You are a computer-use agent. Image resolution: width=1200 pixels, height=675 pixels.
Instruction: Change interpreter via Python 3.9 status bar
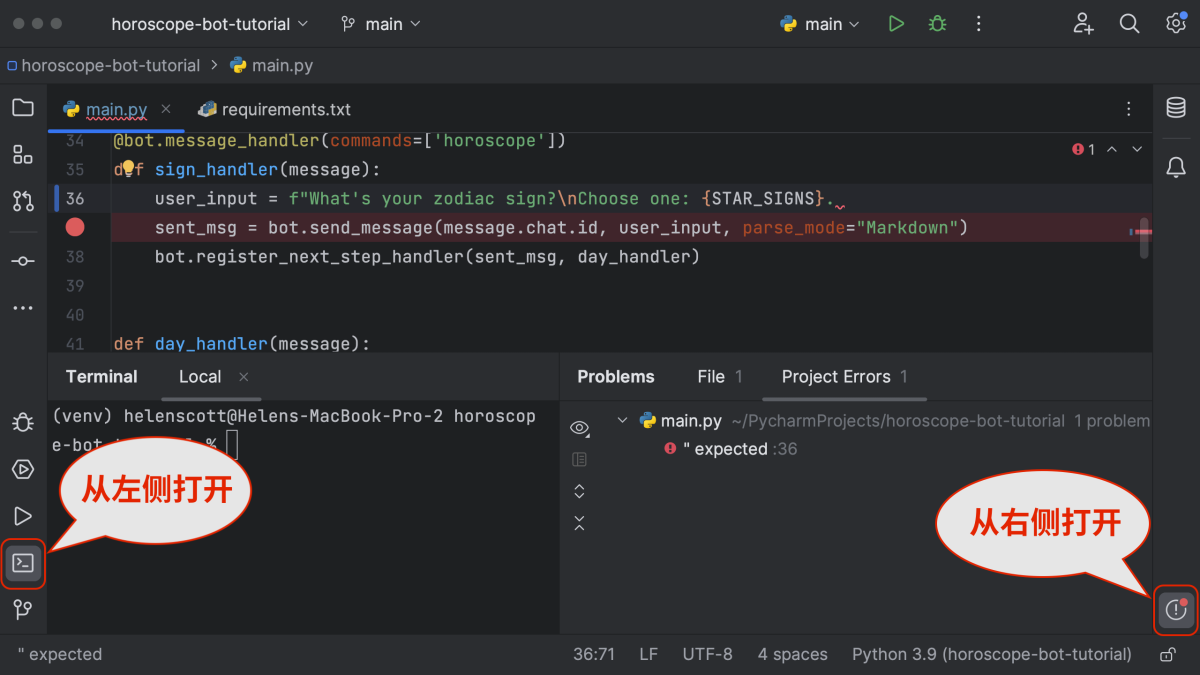coord(992,654)
